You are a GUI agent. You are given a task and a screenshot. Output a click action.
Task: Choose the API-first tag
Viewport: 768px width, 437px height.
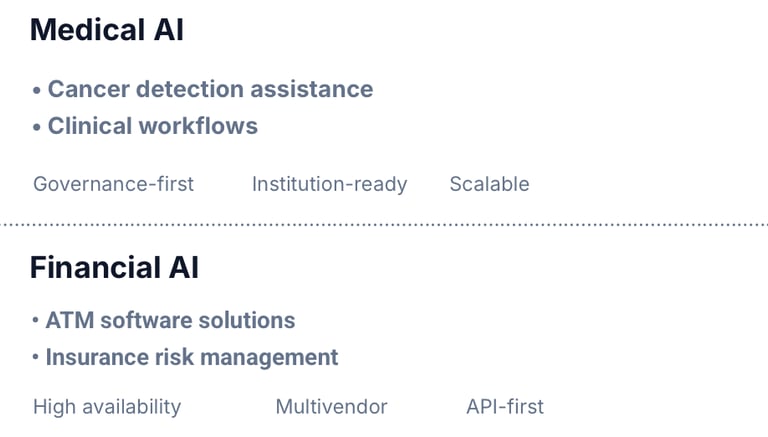pos(505,406)
